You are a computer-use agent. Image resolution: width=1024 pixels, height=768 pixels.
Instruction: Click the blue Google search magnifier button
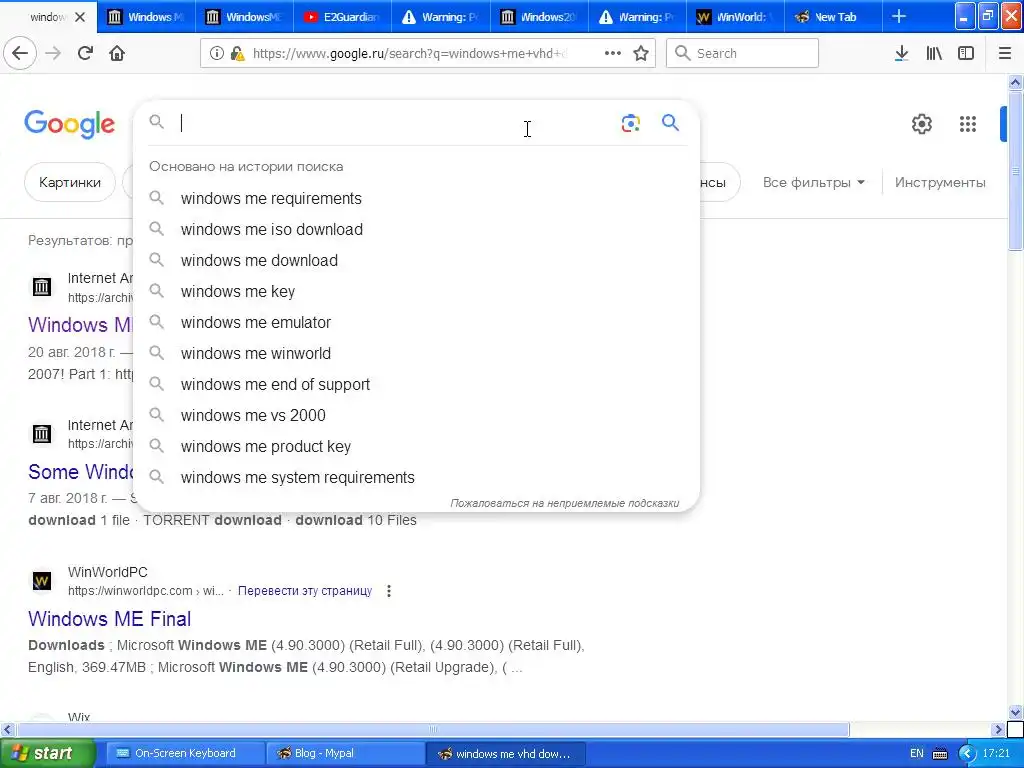670,122
